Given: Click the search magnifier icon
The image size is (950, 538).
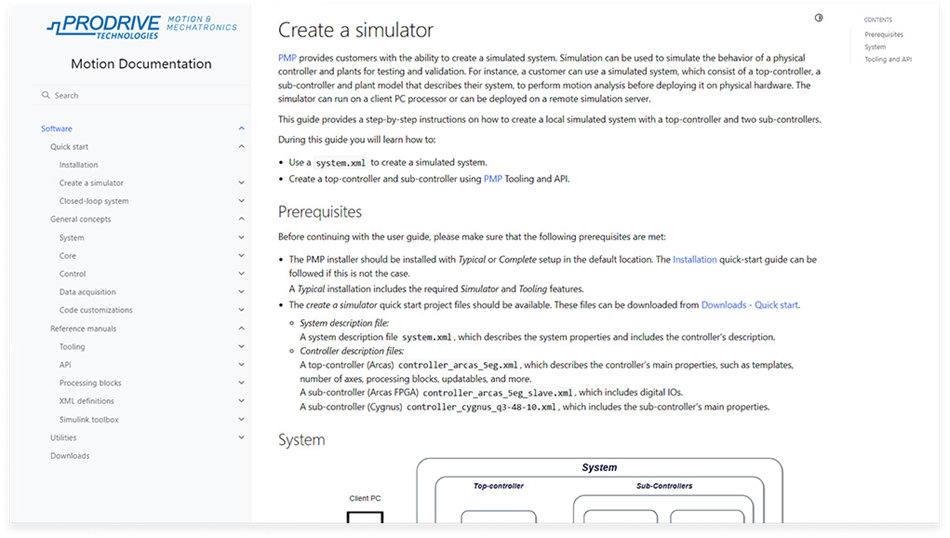Looking at the screenshot, I should pos(46,96).
